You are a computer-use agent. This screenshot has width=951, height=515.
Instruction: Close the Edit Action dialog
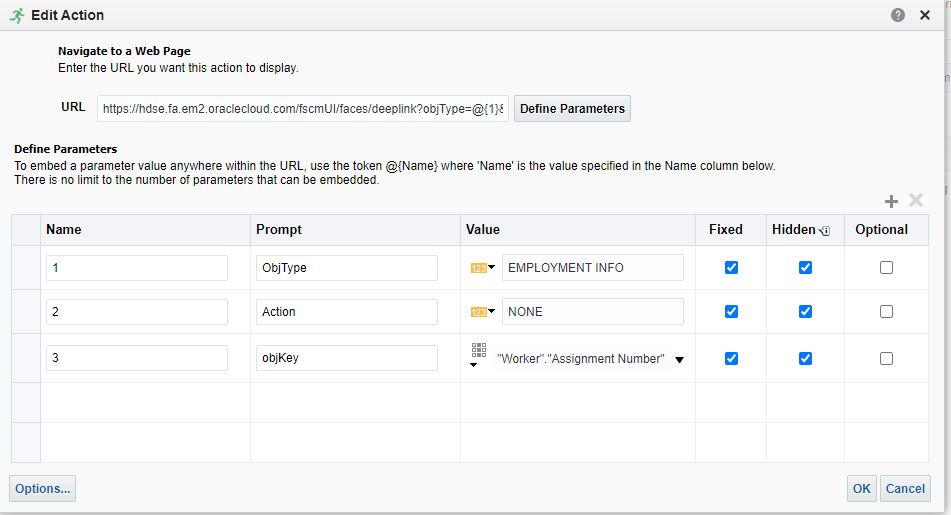tap(925, 15)
